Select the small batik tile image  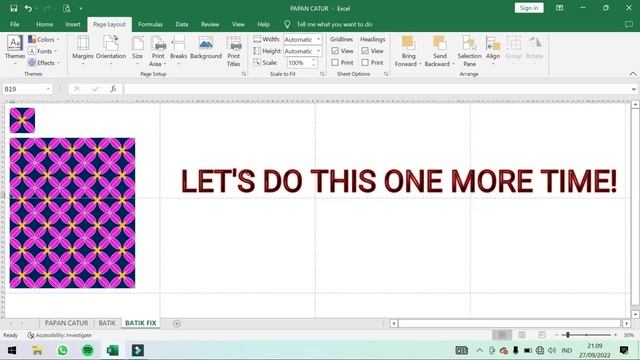[22, 120]
